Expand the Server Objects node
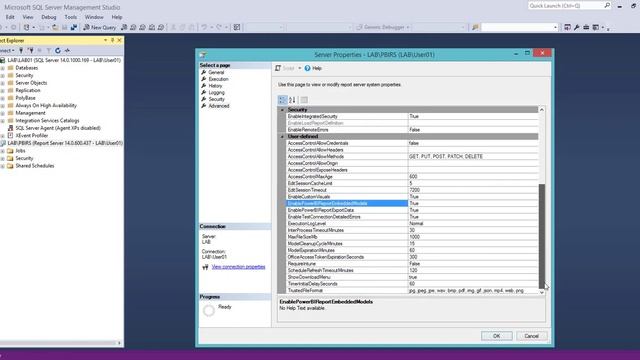Screen dimensions: 640x360 click(x=2, y=83)
